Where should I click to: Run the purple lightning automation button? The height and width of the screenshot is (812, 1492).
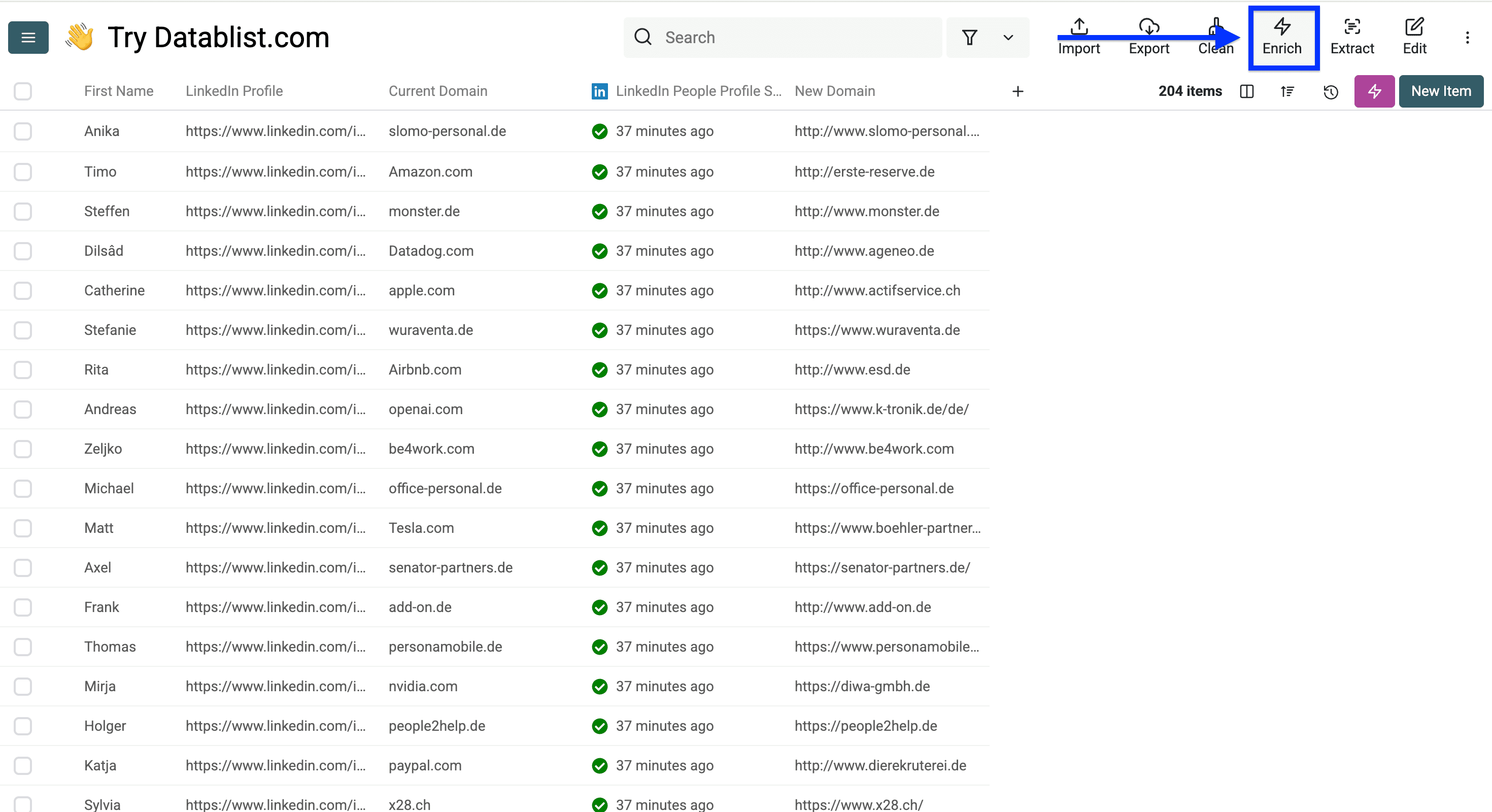1374,91
